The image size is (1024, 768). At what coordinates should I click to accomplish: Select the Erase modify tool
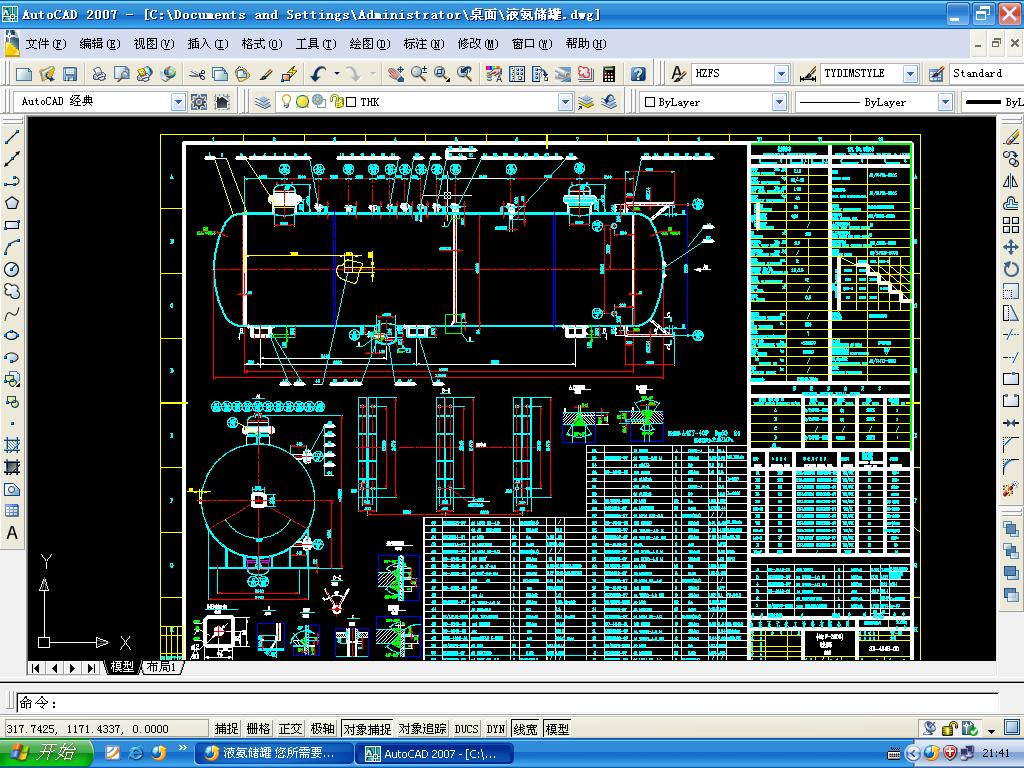point(1011,136)
